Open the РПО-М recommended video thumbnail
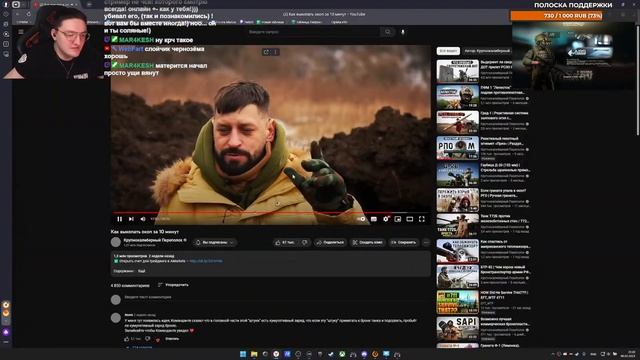This screenshot has height=360, width=640. [x=458, y=148]
